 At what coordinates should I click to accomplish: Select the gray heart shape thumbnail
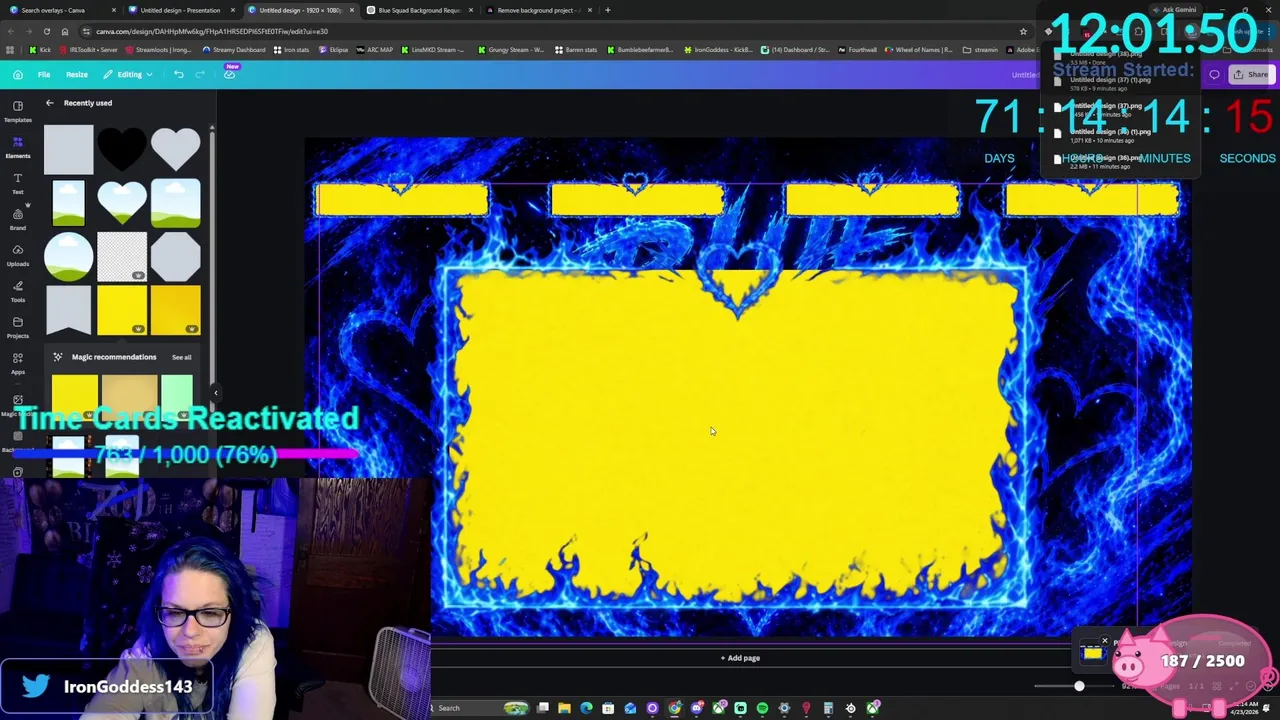175,149
